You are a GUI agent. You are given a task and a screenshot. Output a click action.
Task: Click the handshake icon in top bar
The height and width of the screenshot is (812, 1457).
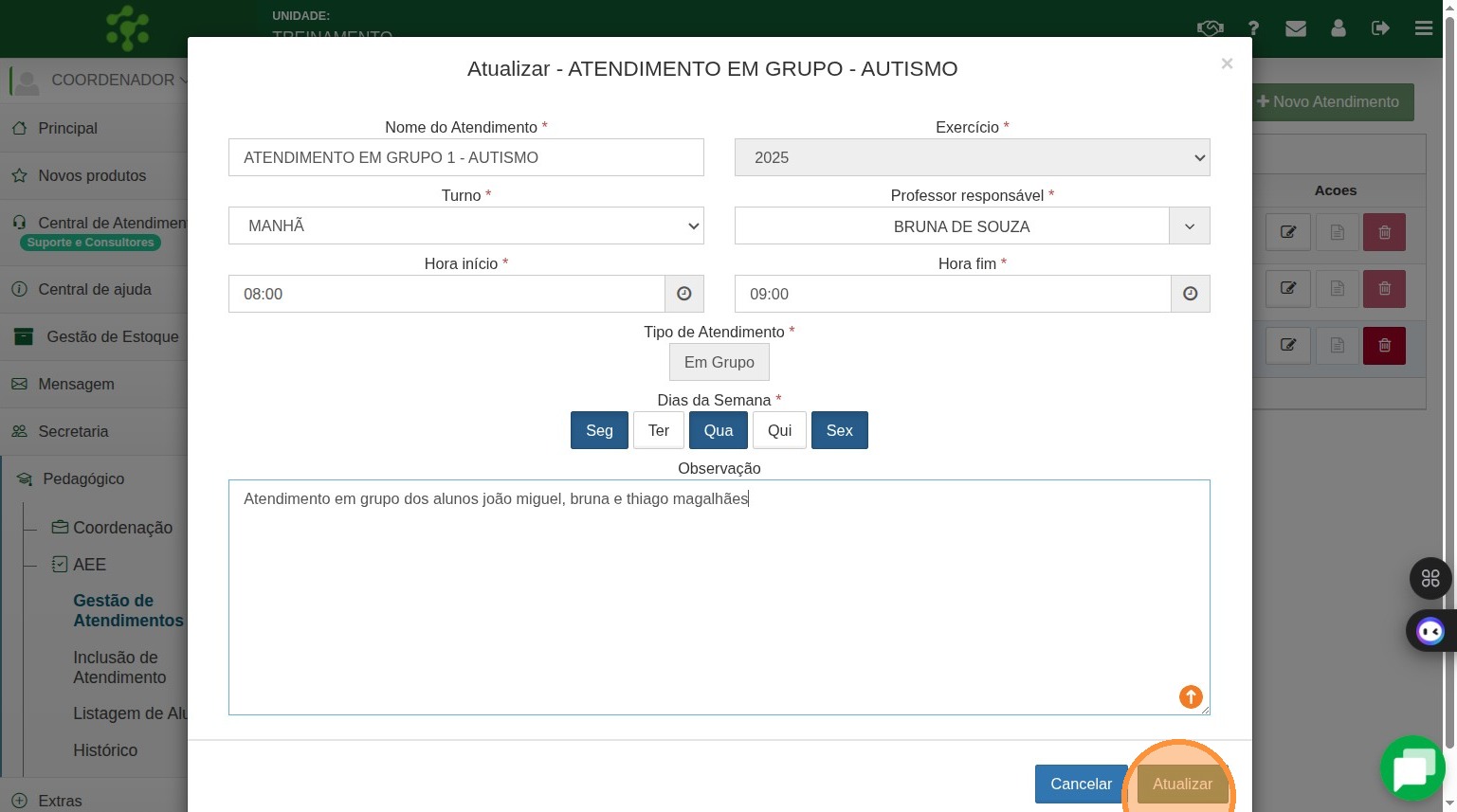point(1210,28)
